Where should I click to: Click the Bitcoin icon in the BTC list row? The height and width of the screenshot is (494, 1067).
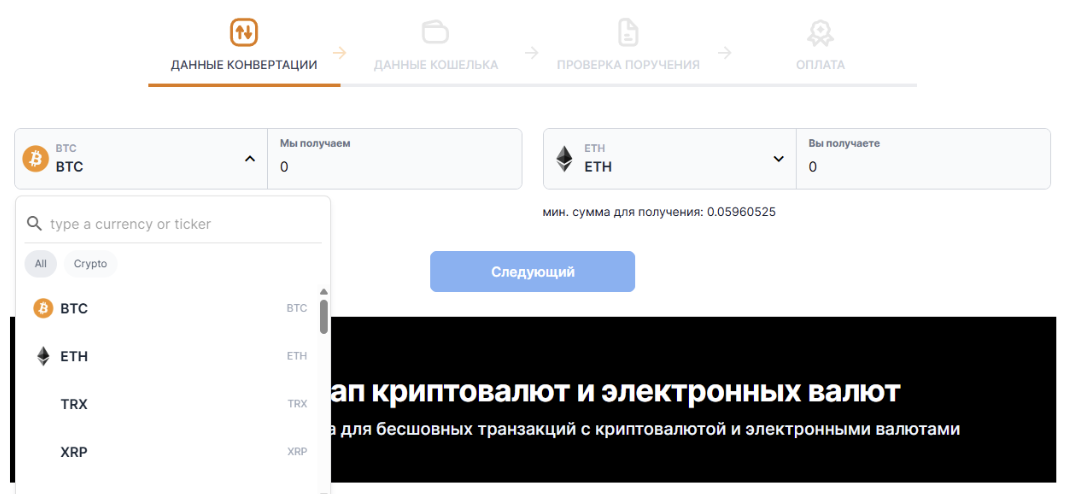point(43,309)
